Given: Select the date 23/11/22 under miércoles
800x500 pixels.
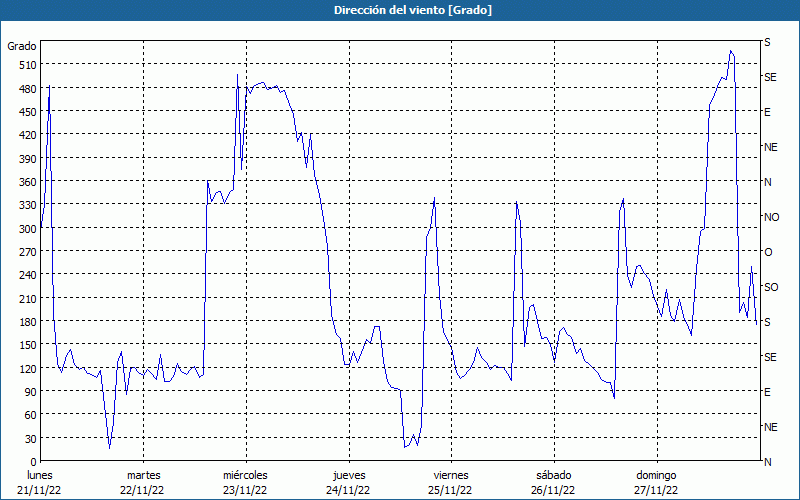Looking at the screenshot, I should pos(245,491).
